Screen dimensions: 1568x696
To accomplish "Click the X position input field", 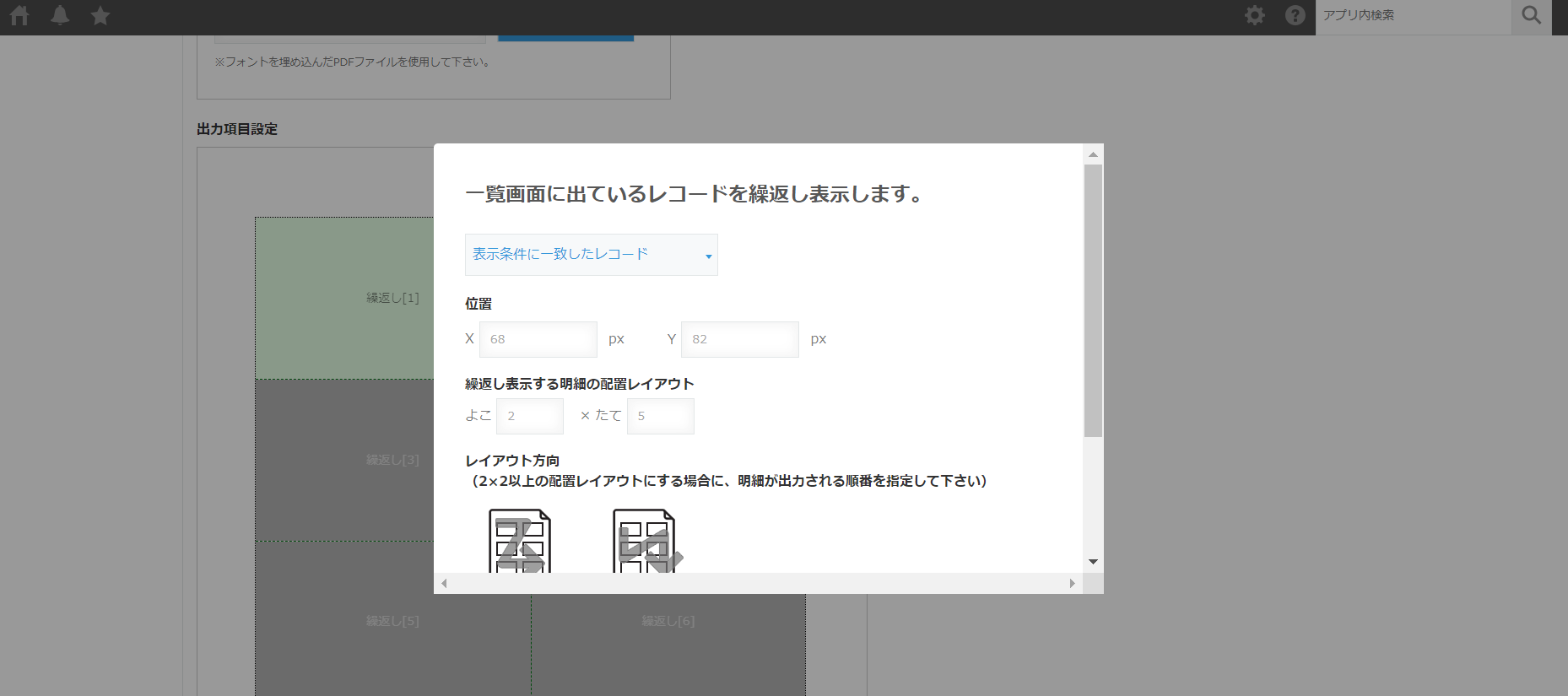I will (x=538, y=339).
